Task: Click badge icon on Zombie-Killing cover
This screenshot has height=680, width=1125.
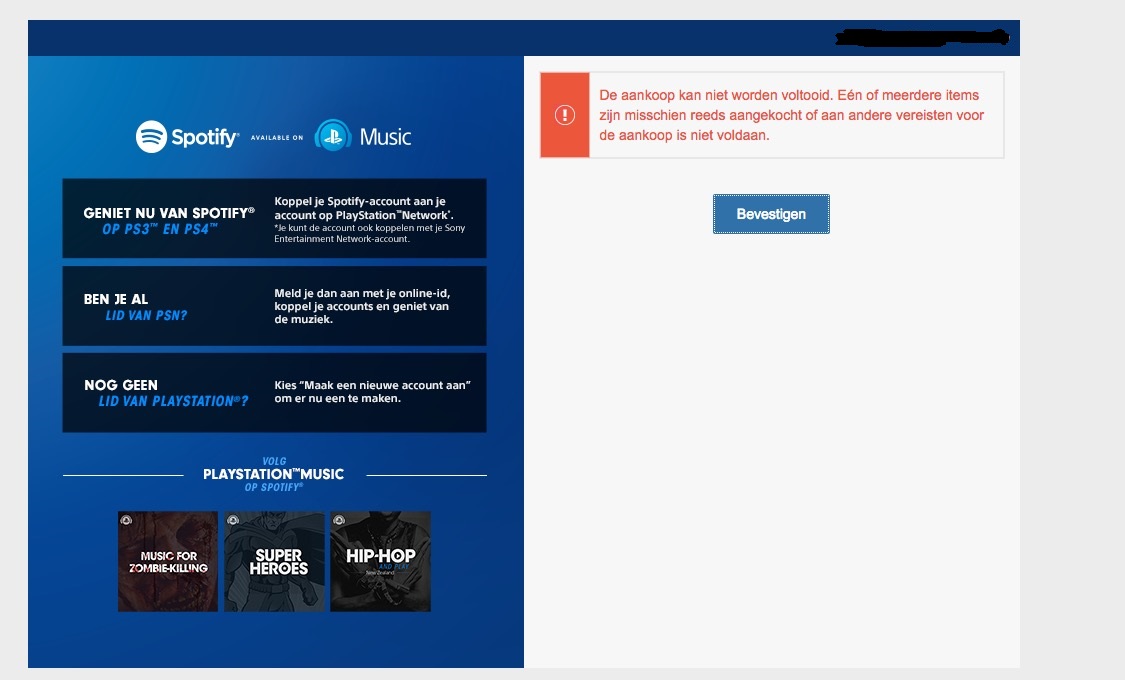Action: [x=126, y=519]
